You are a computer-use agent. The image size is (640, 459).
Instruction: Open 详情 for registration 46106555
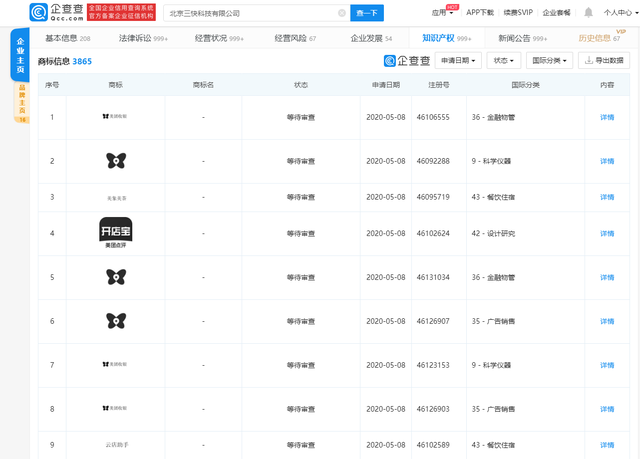point(607,118)
